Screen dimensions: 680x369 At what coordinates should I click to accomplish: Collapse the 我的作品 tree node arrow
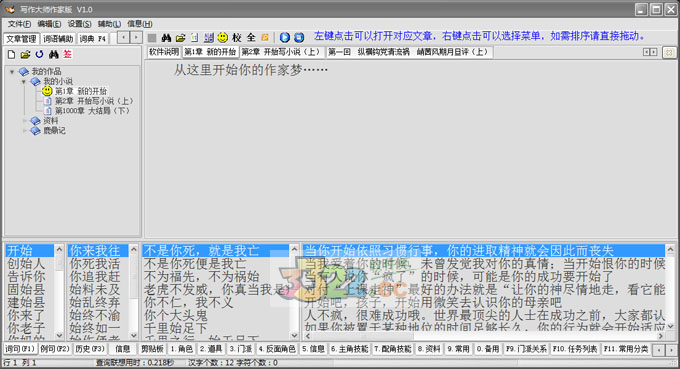[12, 72]
